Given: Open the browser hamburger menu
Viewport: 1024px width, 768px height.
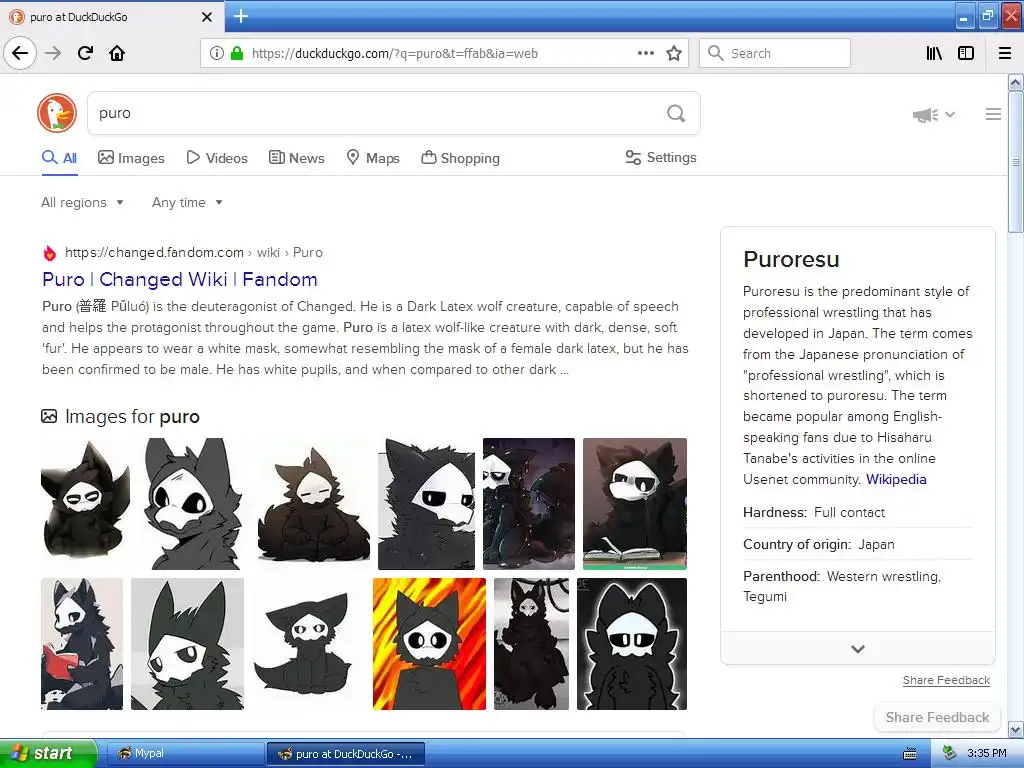Looking at the screenshot, I should tap(1005, 53).
